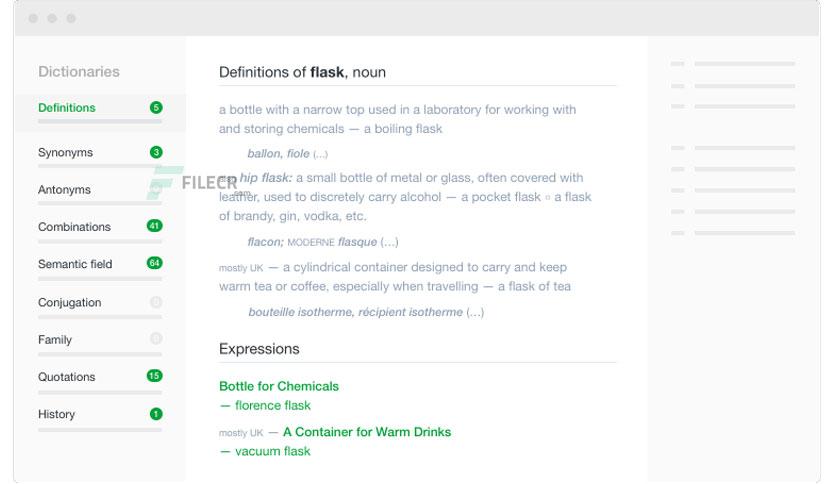This screenshot has width=836, height=484.
Task: Show the Quotations list
Action: 67,377
